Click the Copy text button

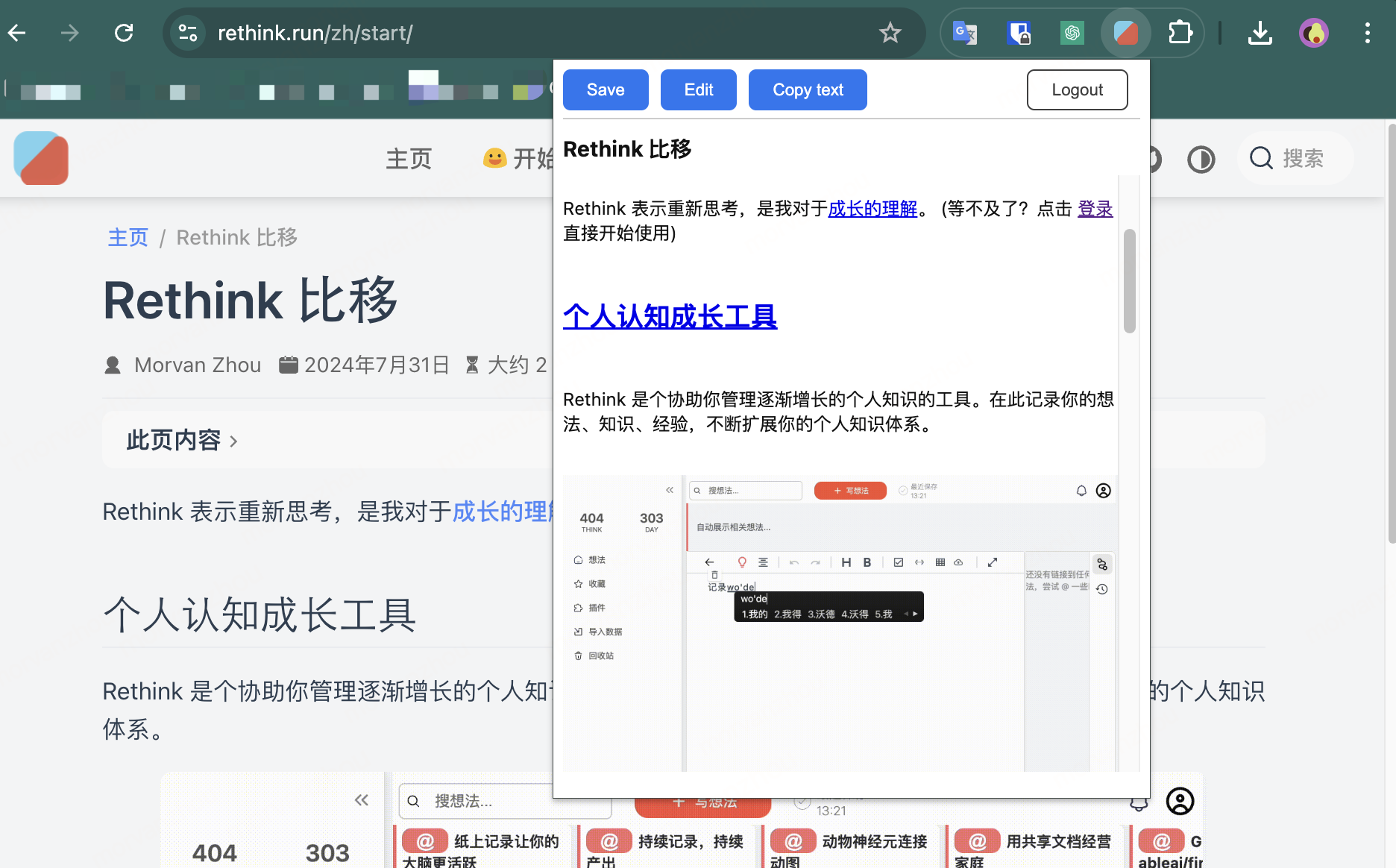(808, 89)
